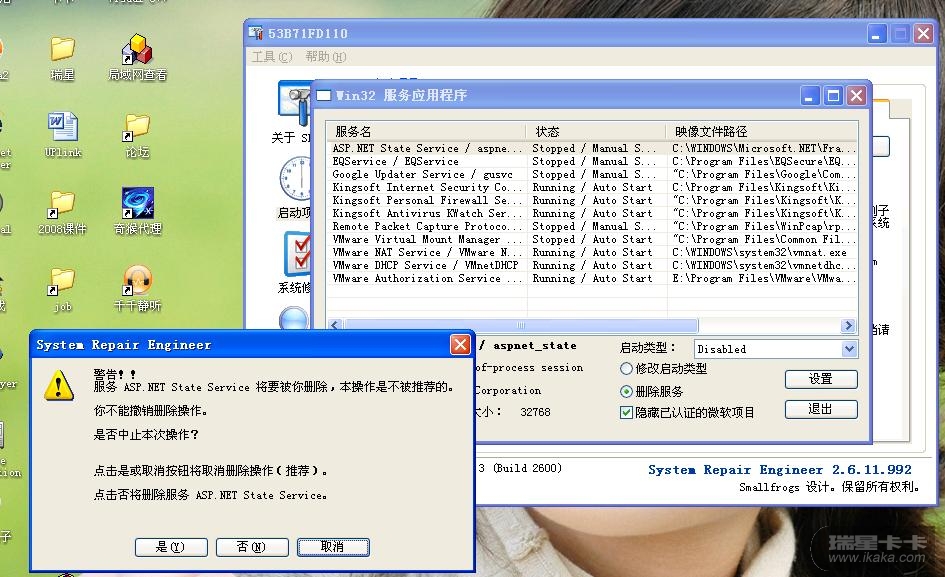Select the VMware Authorization Service row
Screen dimensions: 945x577
click(x=593, y=279)
